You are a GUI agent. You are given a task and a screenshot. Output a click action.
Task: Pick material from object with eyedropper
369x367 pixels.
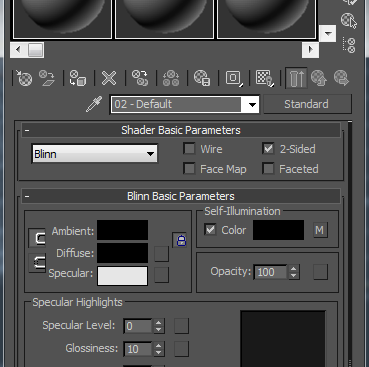coord(94,104)
